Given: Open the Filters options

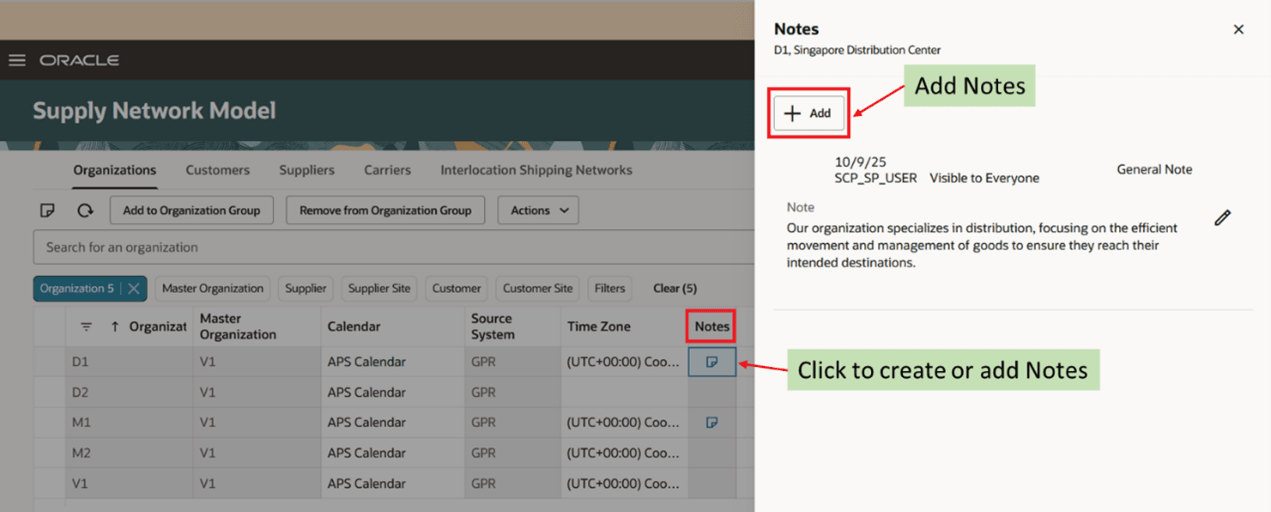Looking at the screenshot, I should (x=609, y=289).
